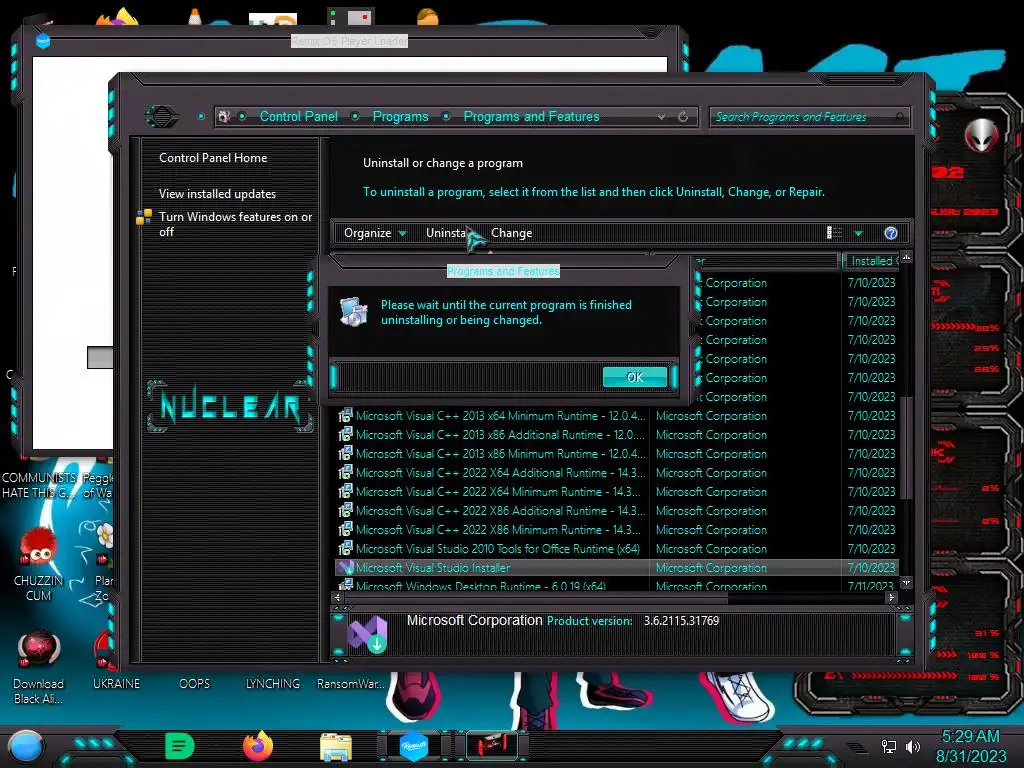The height and width of the screenshot is (768, 1024).
Task: Open File Explorer from the taskbar
Action: (336, 746)
